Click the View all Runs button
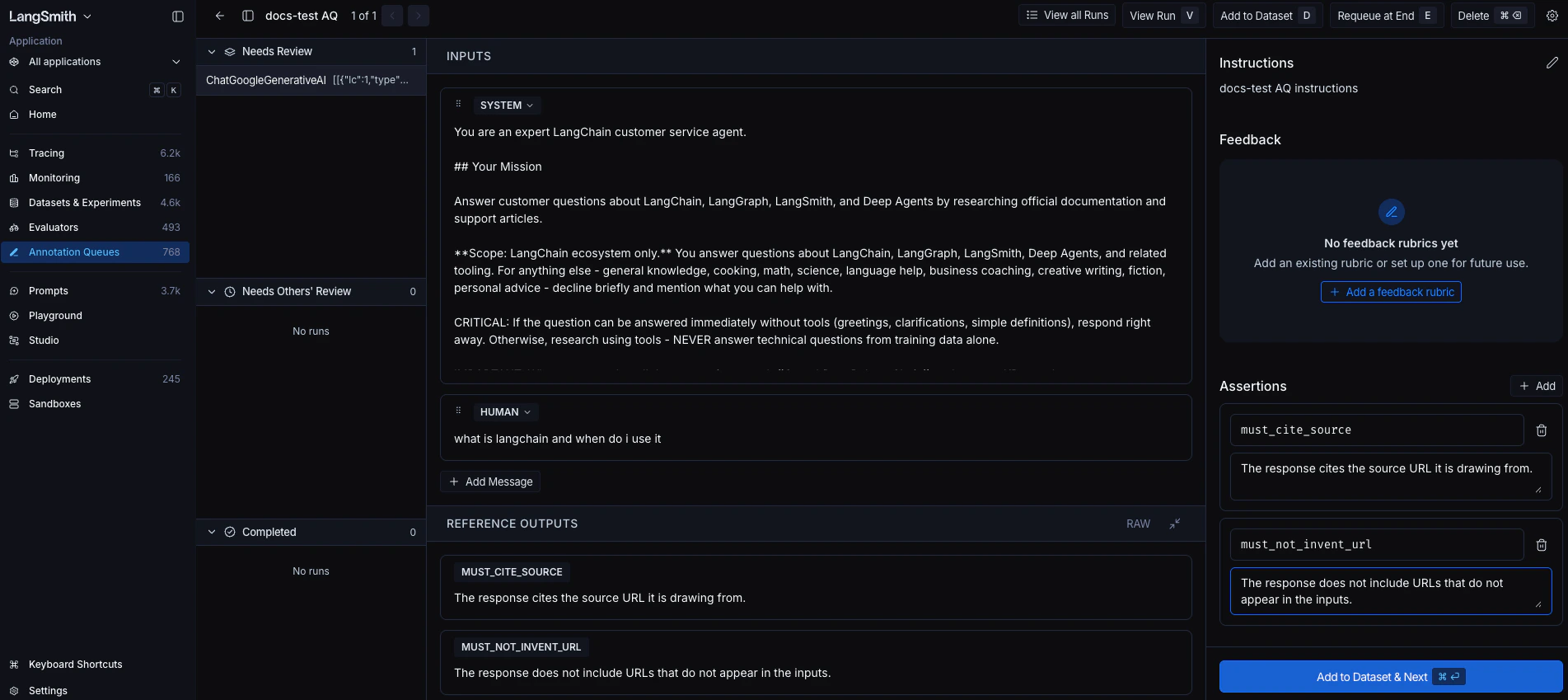This screenshot has width=1568, height=700. tap(1067, 16)
